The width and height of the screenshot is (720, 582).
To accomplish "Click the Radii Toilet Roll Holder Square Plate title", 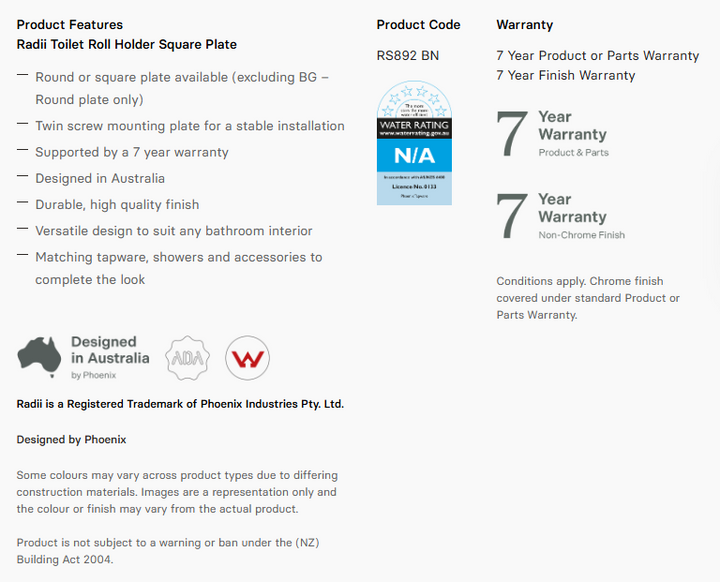I will click(x=127, y=44).
